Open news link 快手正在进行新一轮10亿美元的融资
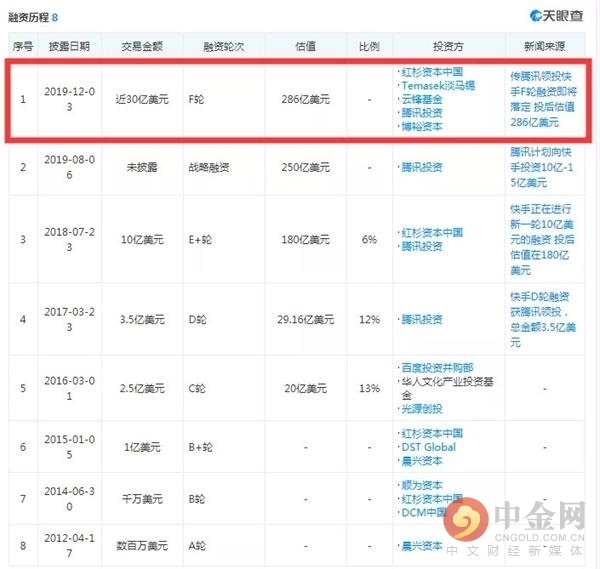This screenshot has width=600, height=569. pos(542,240)
